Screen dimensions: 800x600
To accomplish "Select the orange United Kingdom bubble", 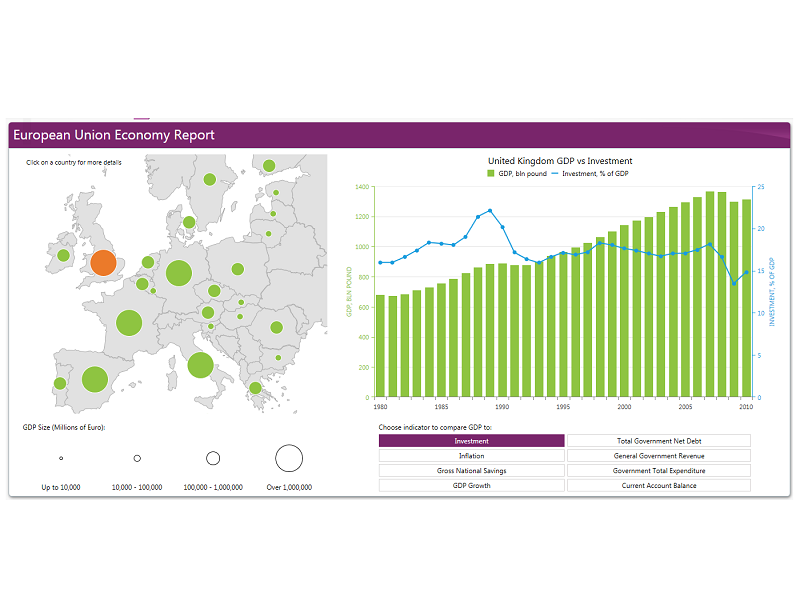I will point(103,263).
